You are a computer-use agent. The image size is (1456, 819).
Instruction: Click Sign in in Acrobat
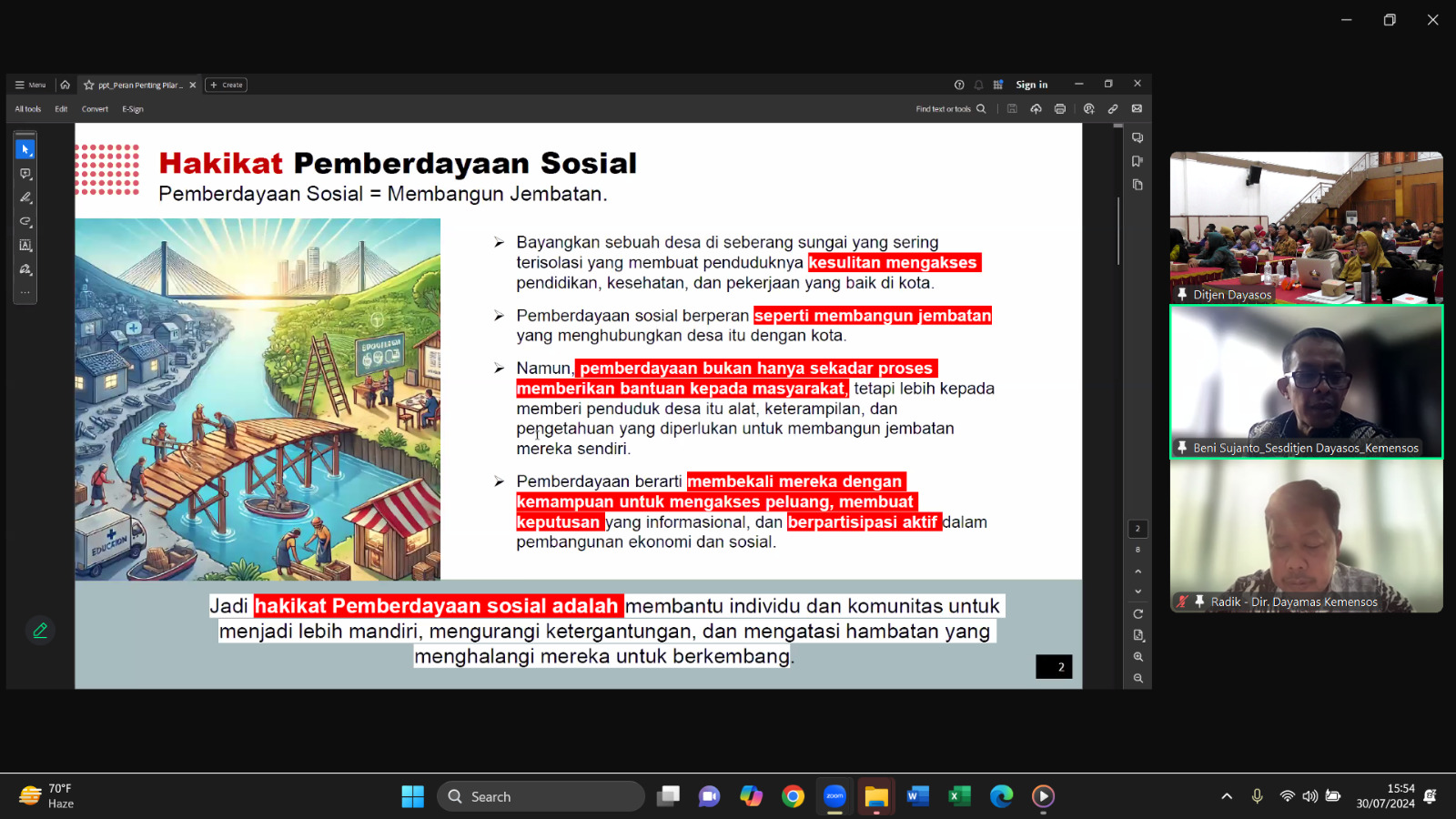(1032, 85)
